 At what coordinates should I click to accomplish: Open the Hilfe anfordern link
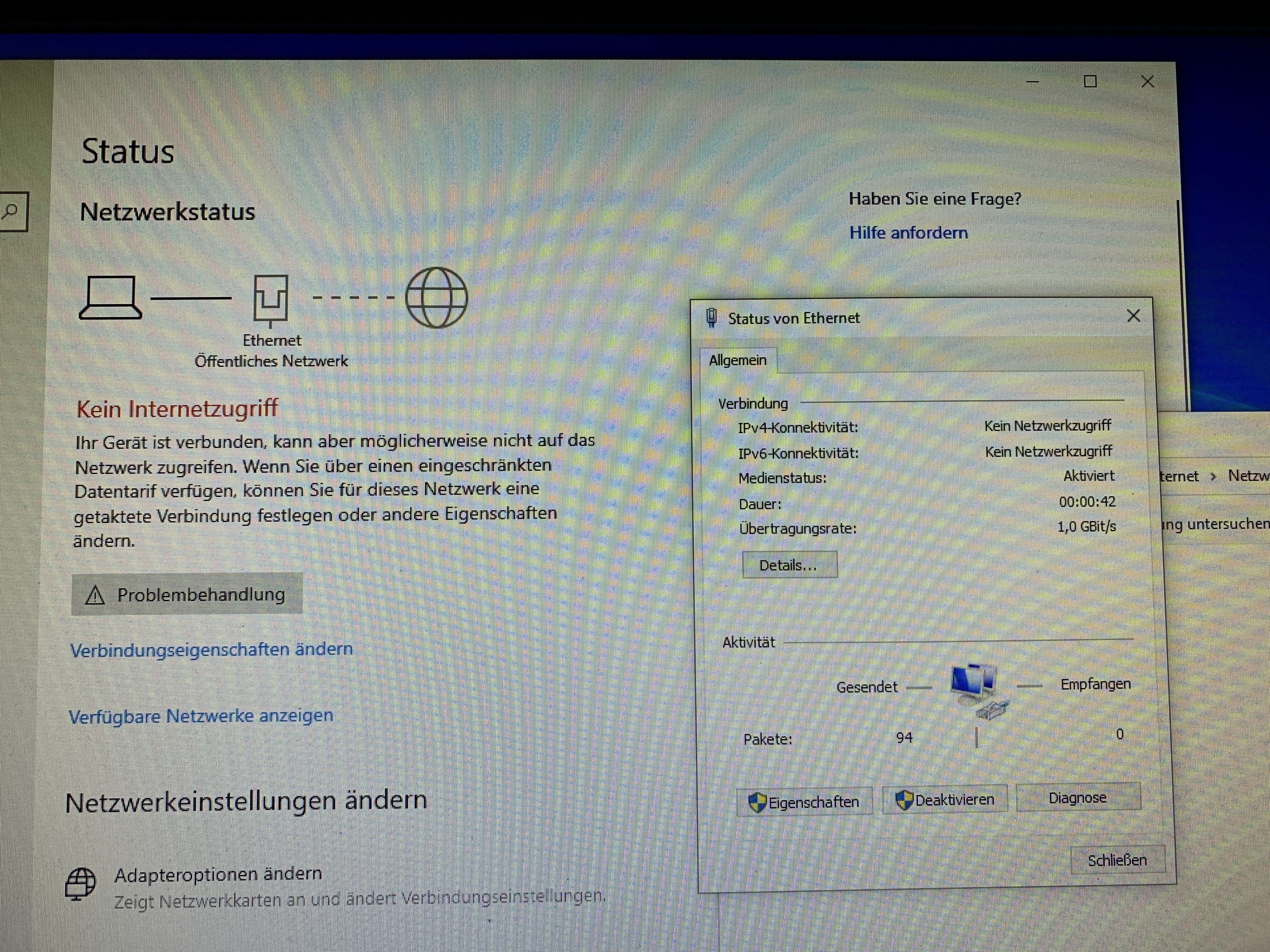coord(908,233)
